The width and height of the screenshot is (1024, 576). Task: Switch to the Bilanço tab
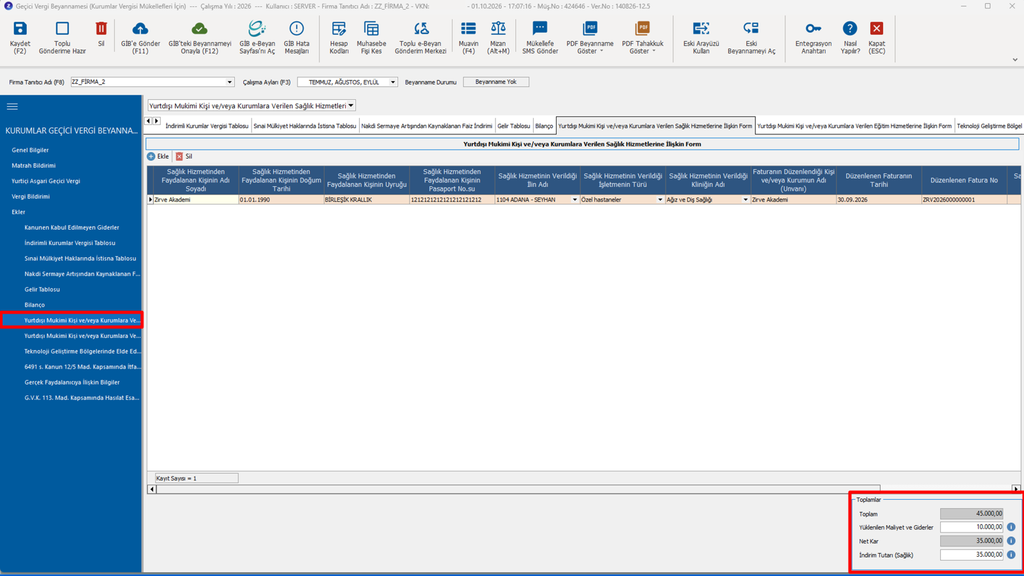544,126
